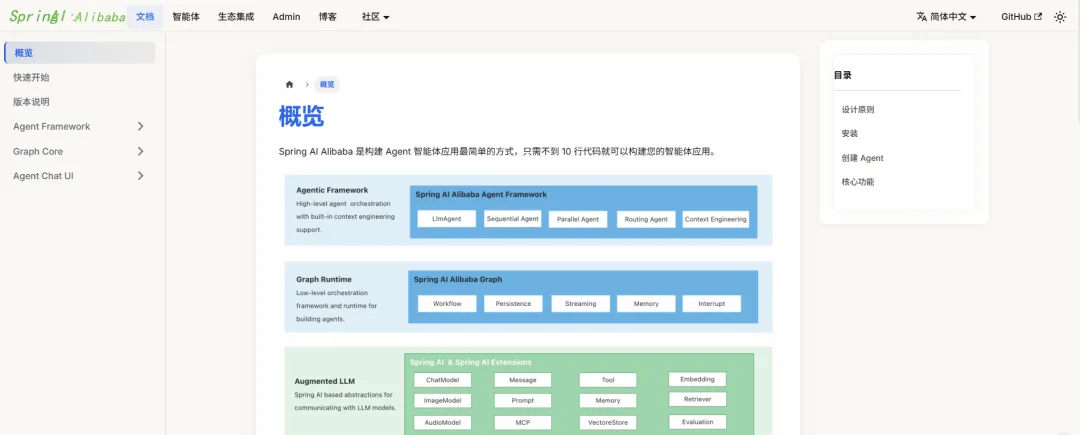Viewport: 1080px width, 435px height.
Task: Open the 智能体 navigation item
Action: tap(186, 17)
